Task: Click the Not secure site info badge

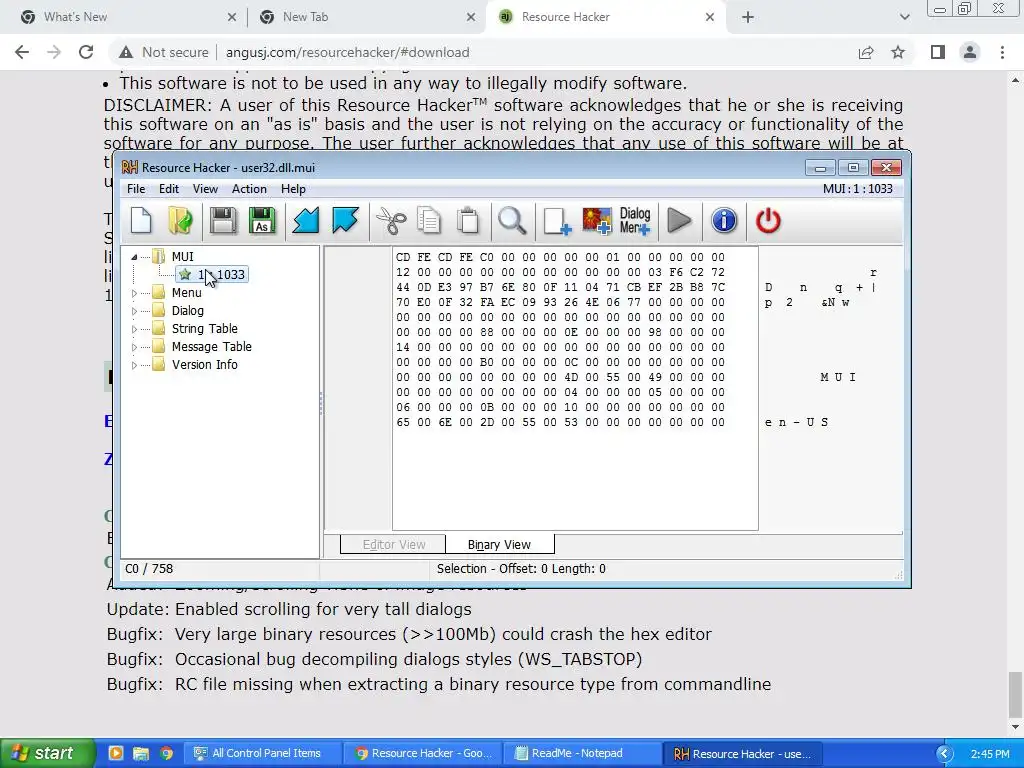Action: click(x=165, y=52)
